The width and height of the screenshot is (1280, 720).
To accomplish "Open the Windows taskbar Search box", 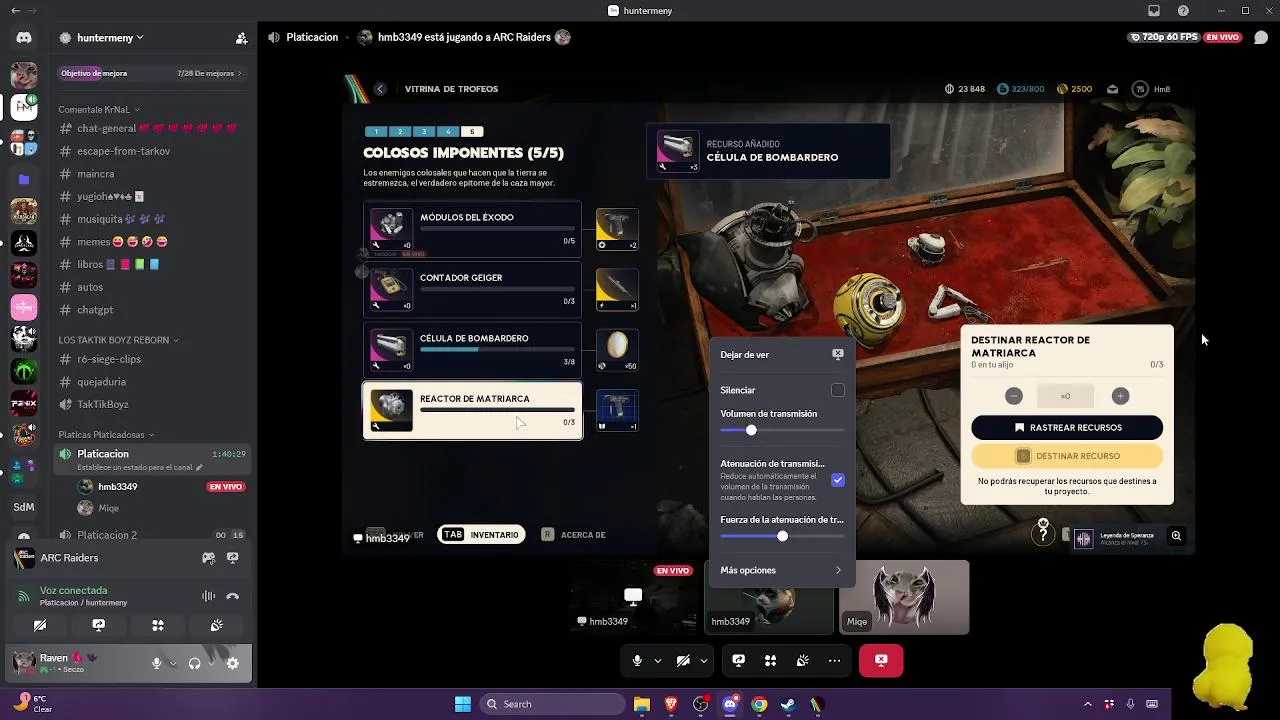I will tap(552, 704).
